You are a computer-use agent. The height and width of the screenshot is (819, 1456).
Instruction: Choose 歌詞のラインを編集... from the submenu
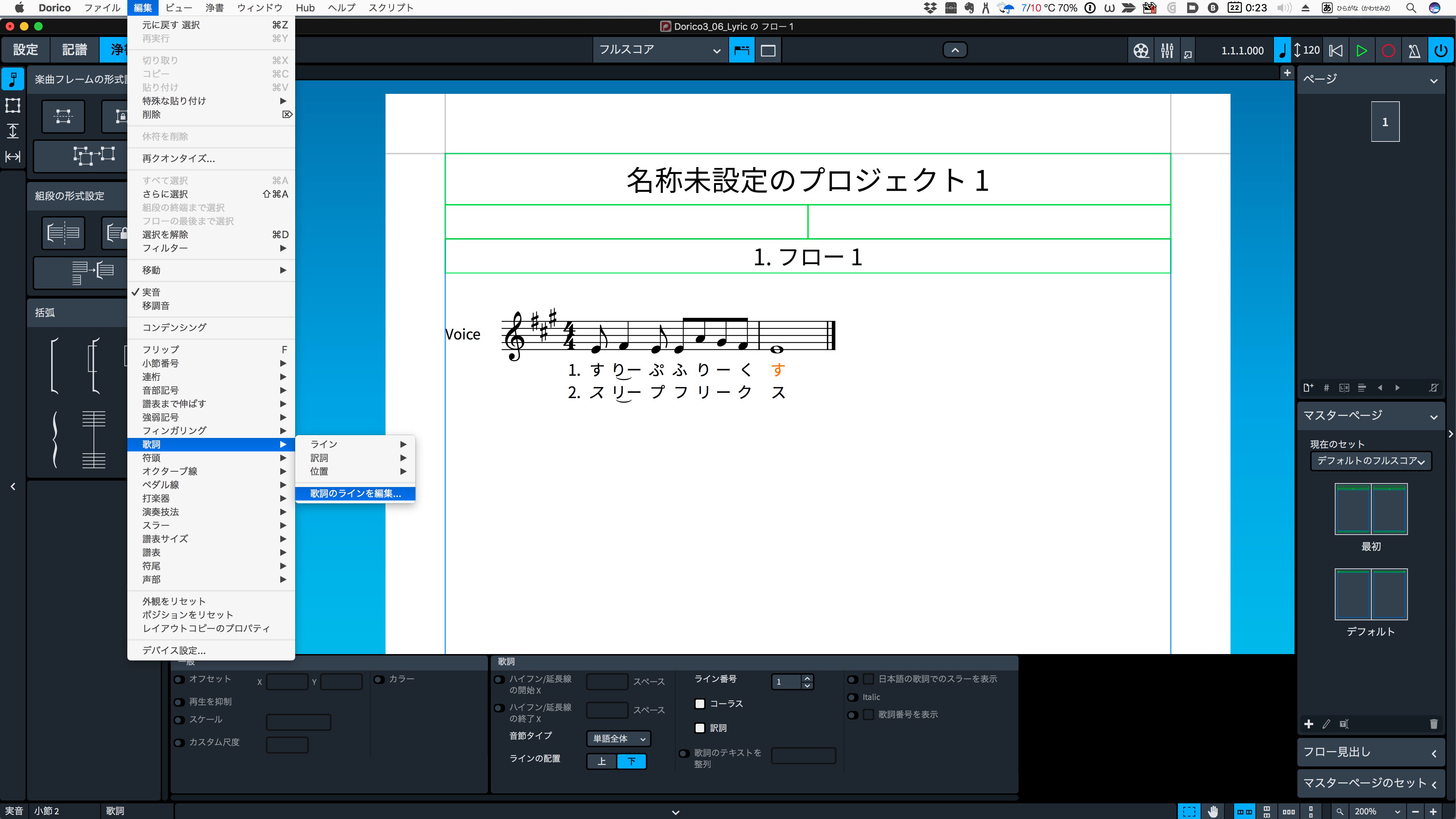click(356, 494)
